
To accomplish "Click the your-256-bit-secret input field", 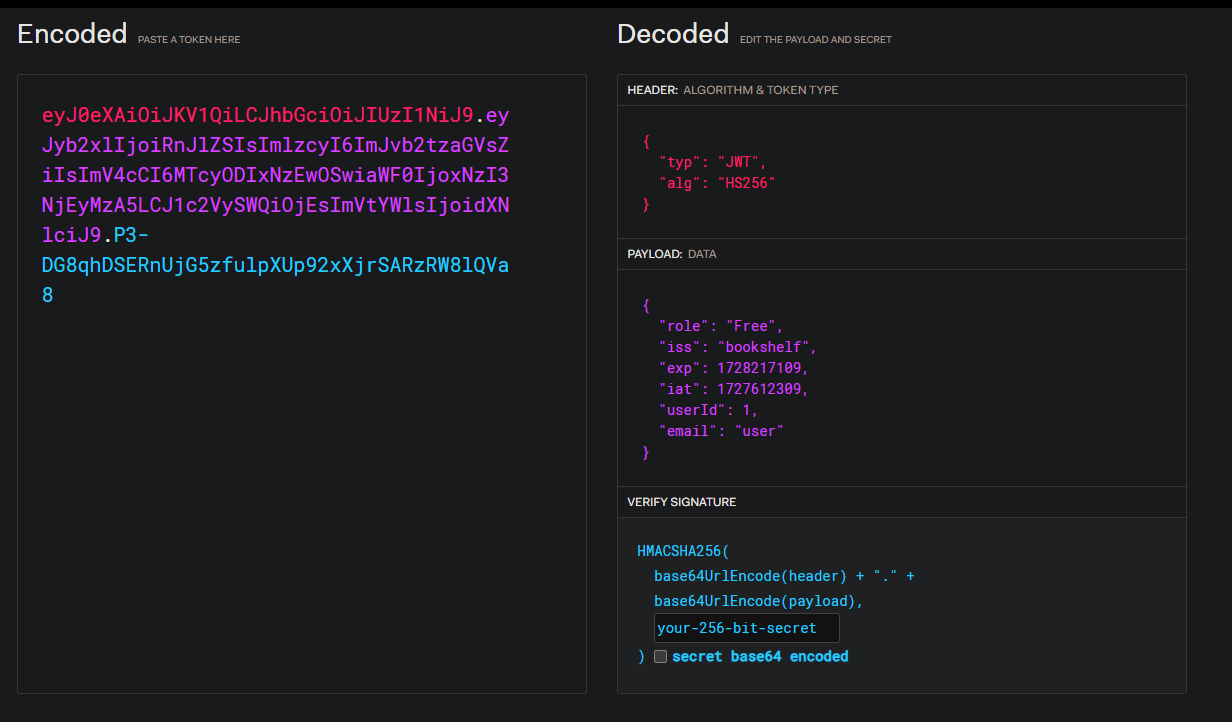I will pos(747,628).
